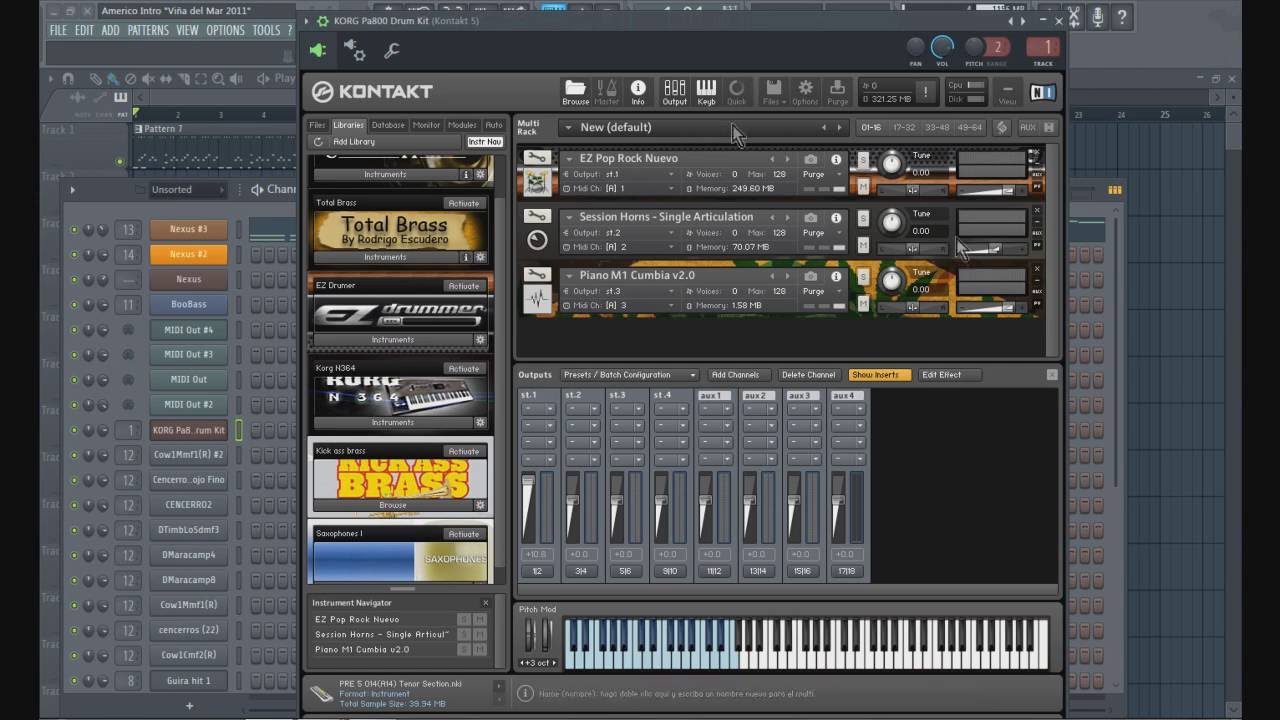Click settings gear on Total Brass library
This screenshot has width=1280, height=720.
tap(480, 257)
